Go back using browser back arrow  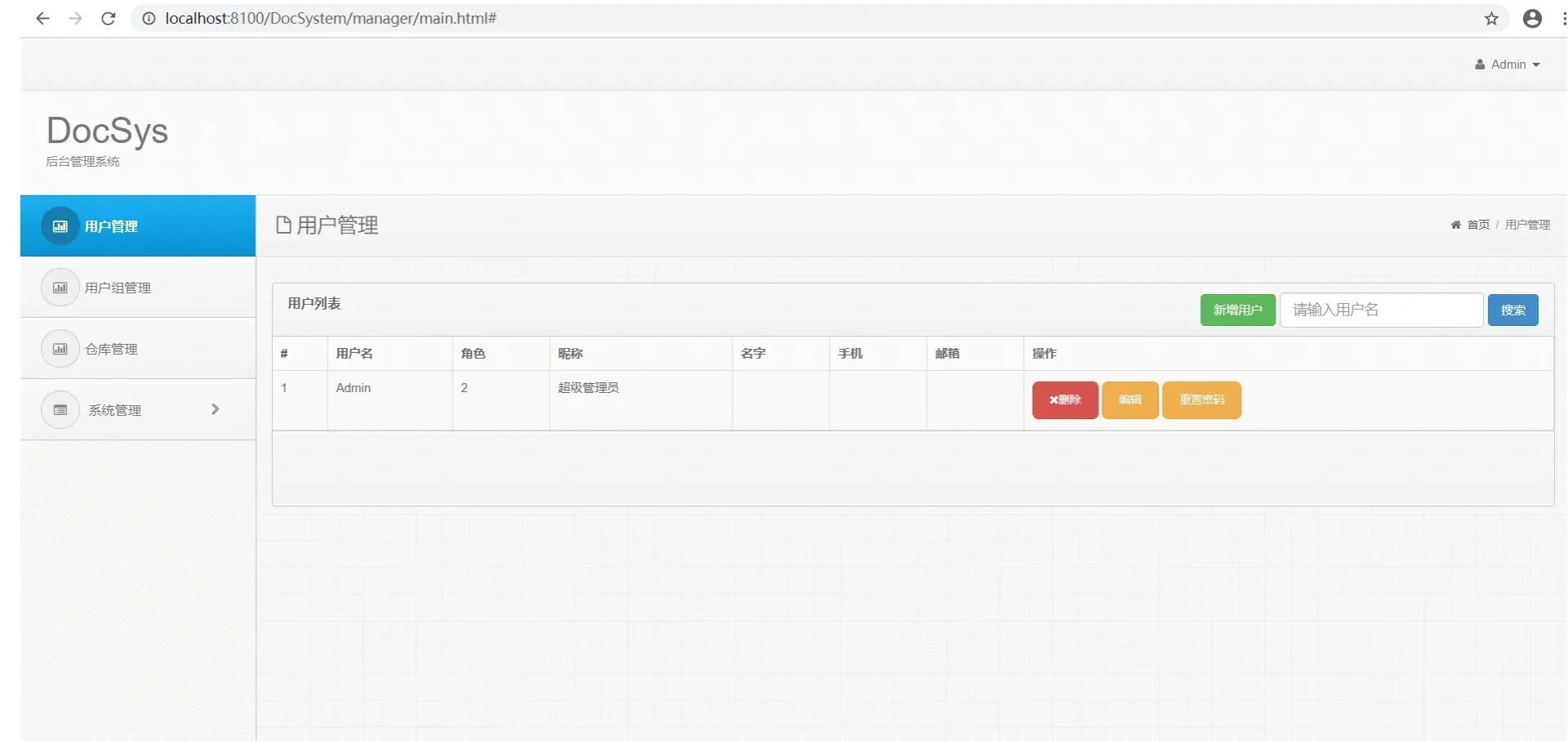(x=42, y=19)
